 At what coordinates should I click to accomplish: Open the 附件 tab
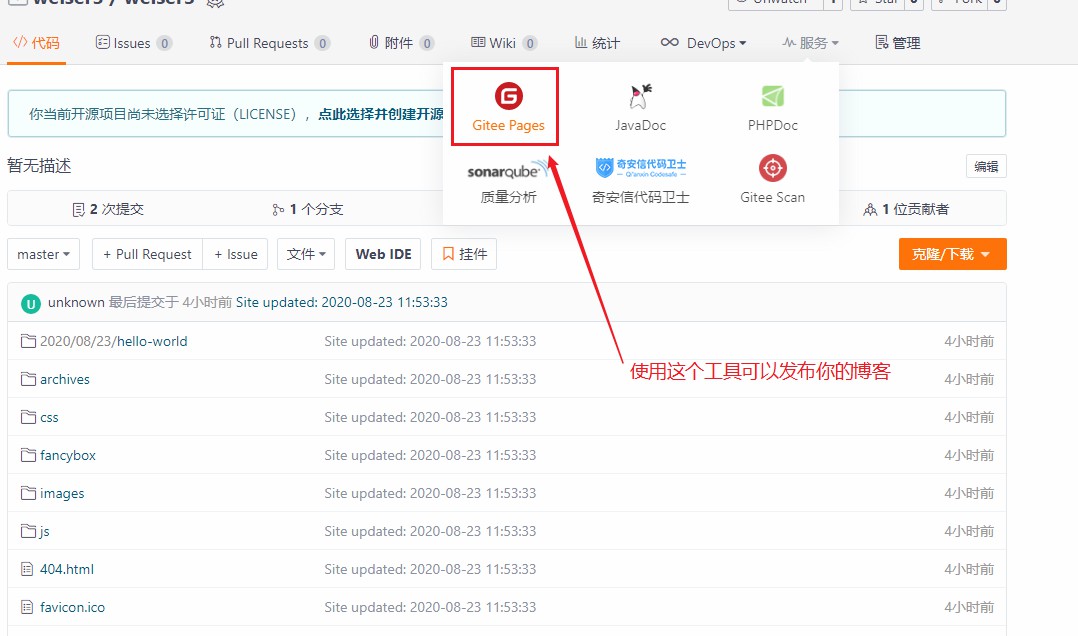coord(401,43)
